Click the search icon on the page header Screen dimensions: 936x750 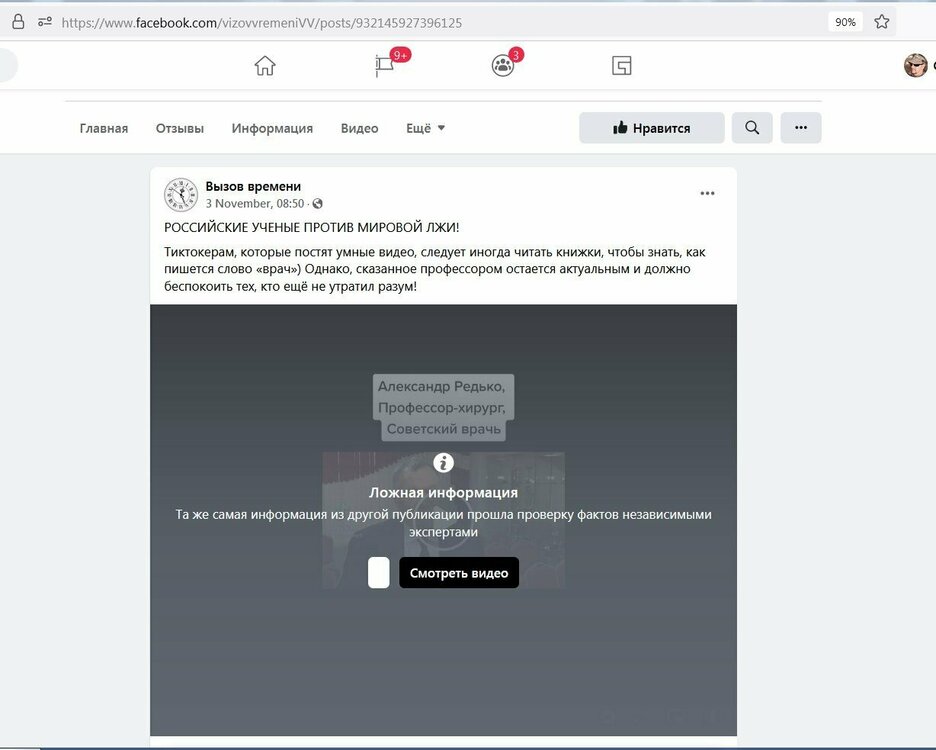(x=751, y=127)
